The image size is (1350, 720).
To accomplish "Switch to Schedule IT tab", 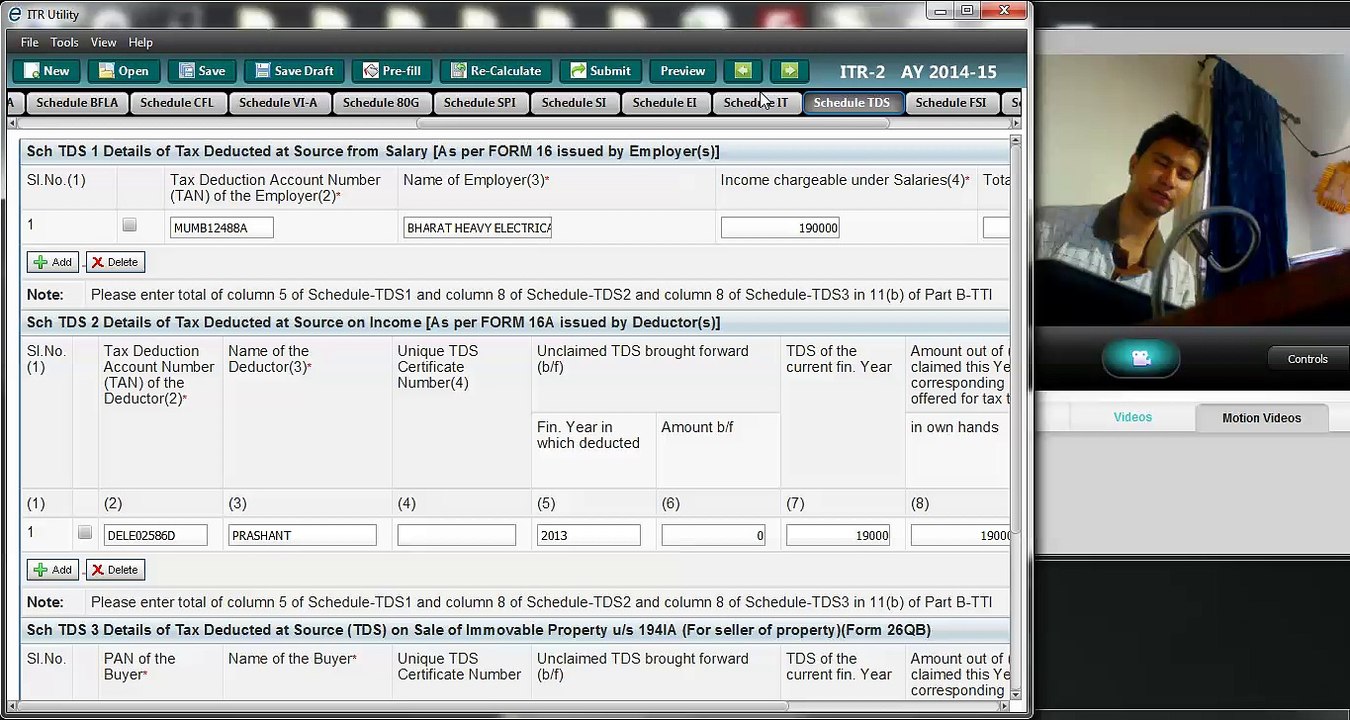I will click(755, 103).
